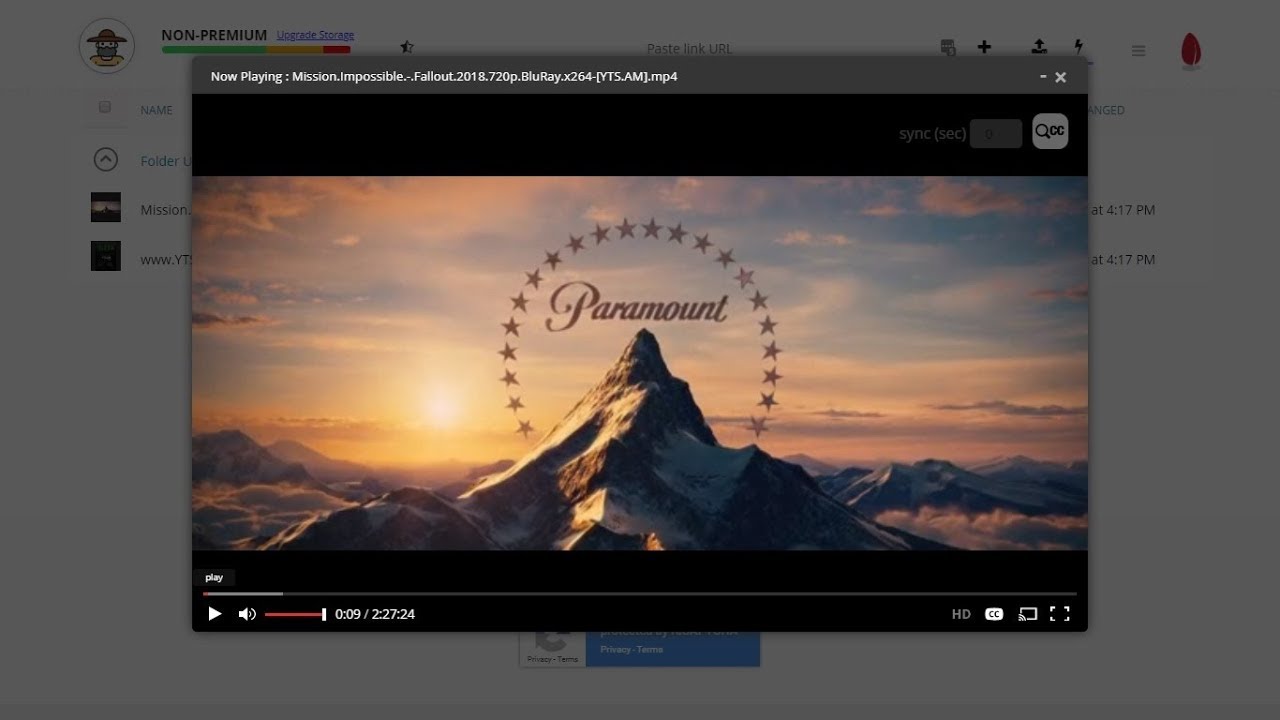Click the Paramount video frame
The image size is (1280, 720).
pyautogui.click(x=640, y=363)
